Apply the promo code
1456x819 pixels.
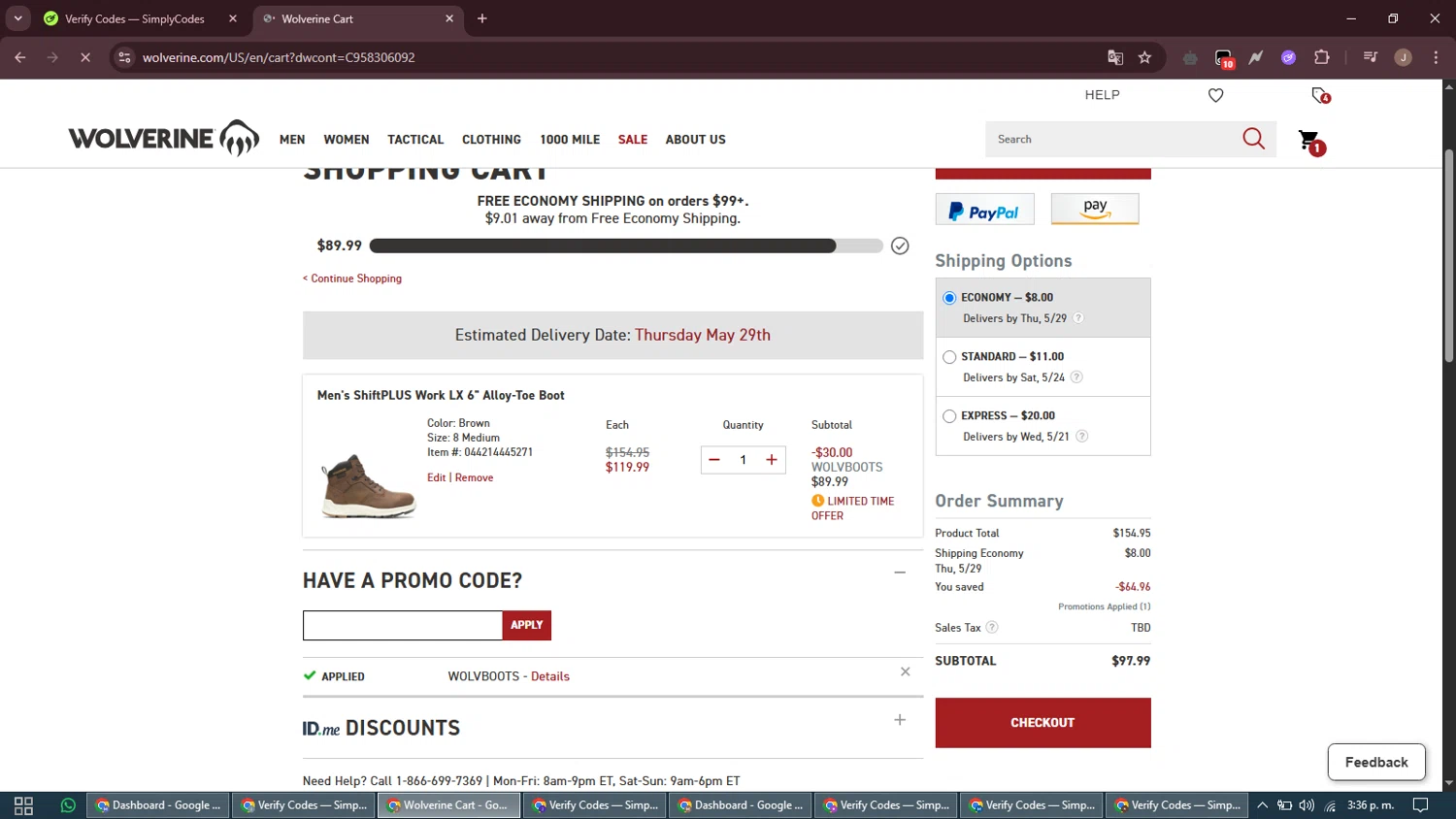click(527, 625)
